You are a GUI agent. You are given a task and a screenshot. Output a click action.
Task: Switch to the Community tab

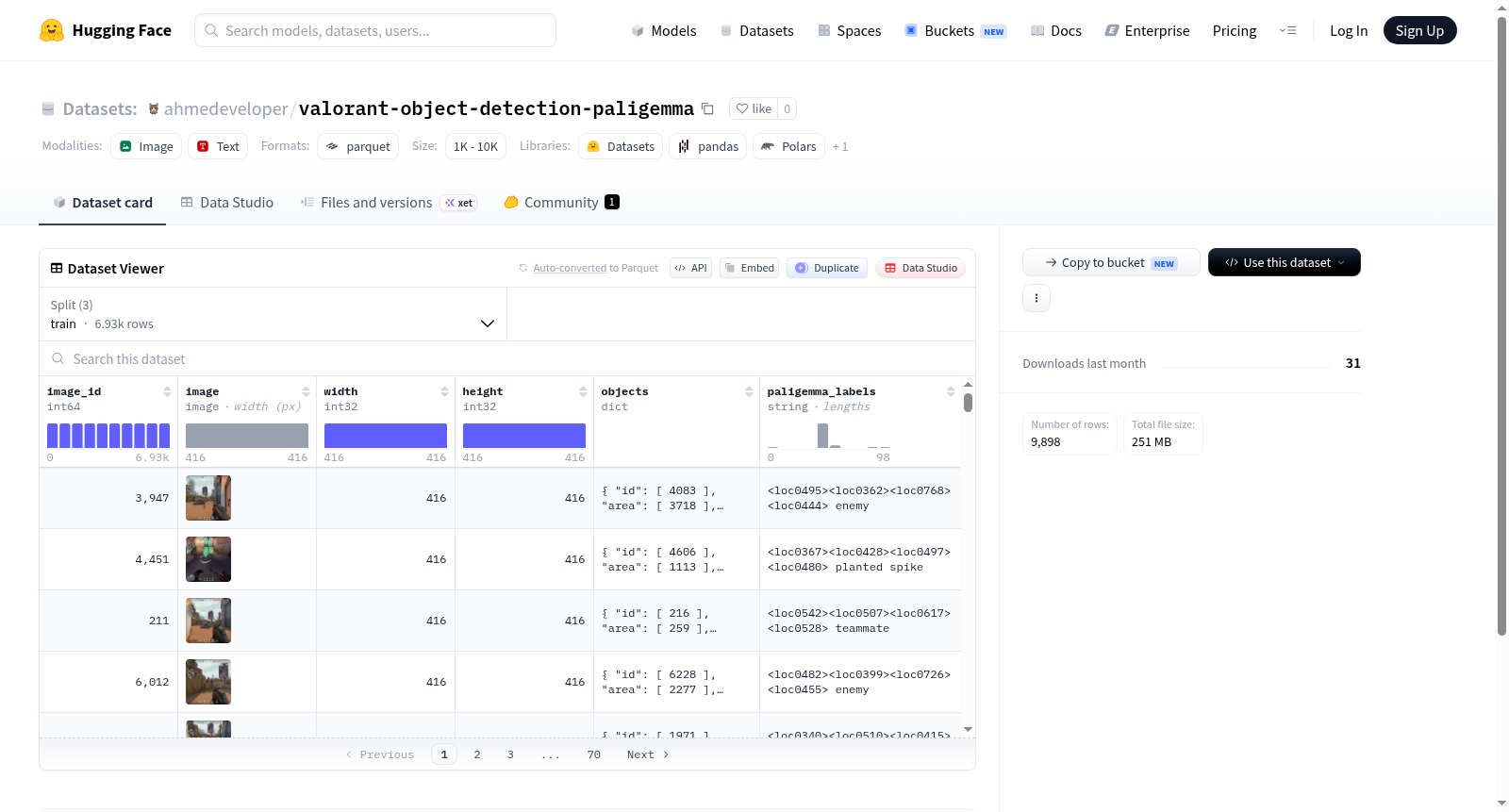(562, 203)
